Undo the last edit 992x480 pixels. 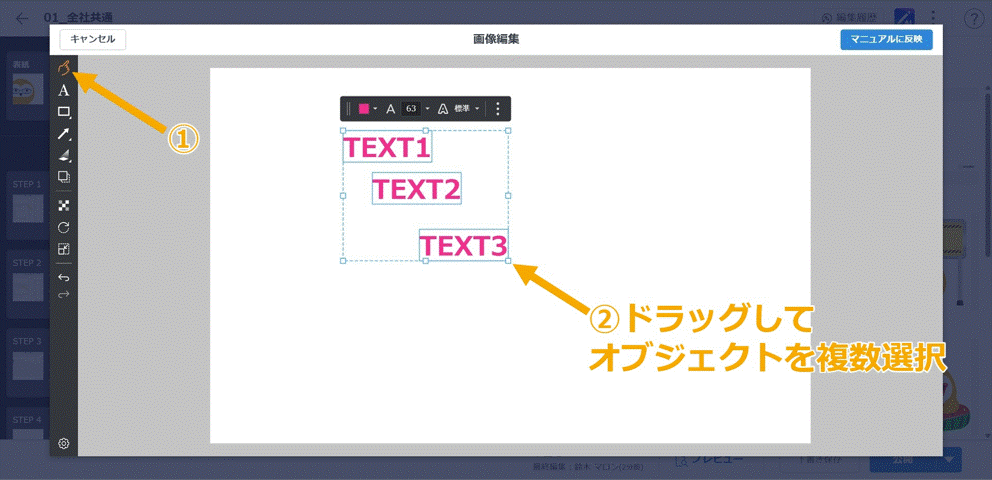(x=63, y=278)
